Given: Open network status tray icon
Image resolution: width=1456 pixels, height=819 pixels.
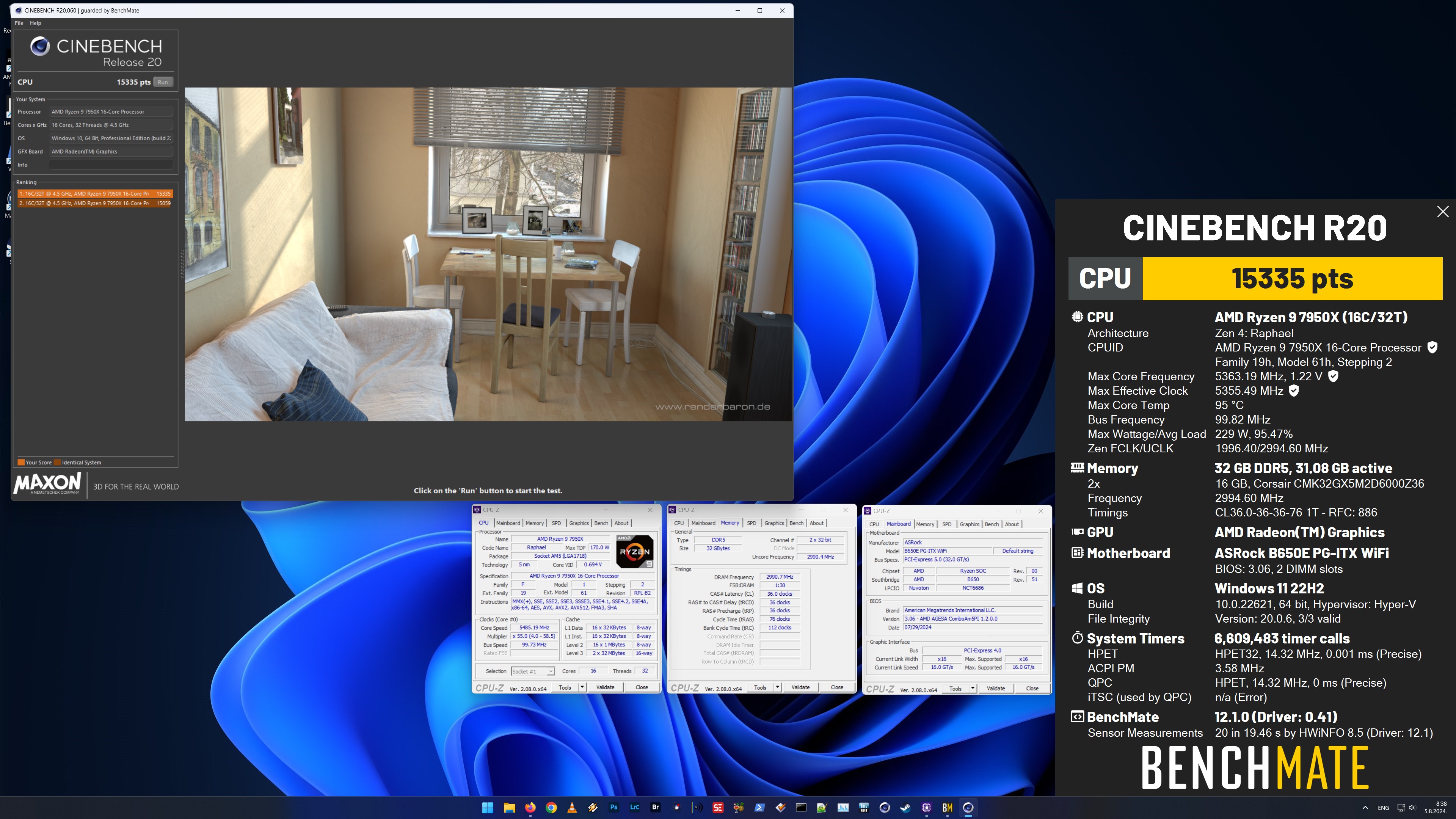Looking at the screenshot, I should click(x=1401, y=808).
